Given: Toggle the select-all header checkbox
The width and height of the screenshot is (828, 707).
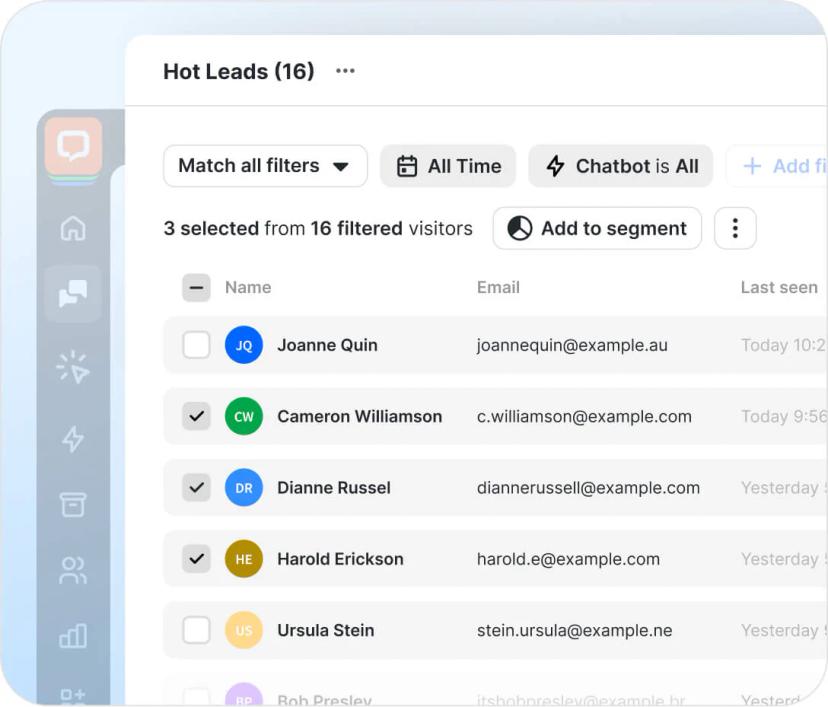Looking at the screenshot, I should [196, 288].
